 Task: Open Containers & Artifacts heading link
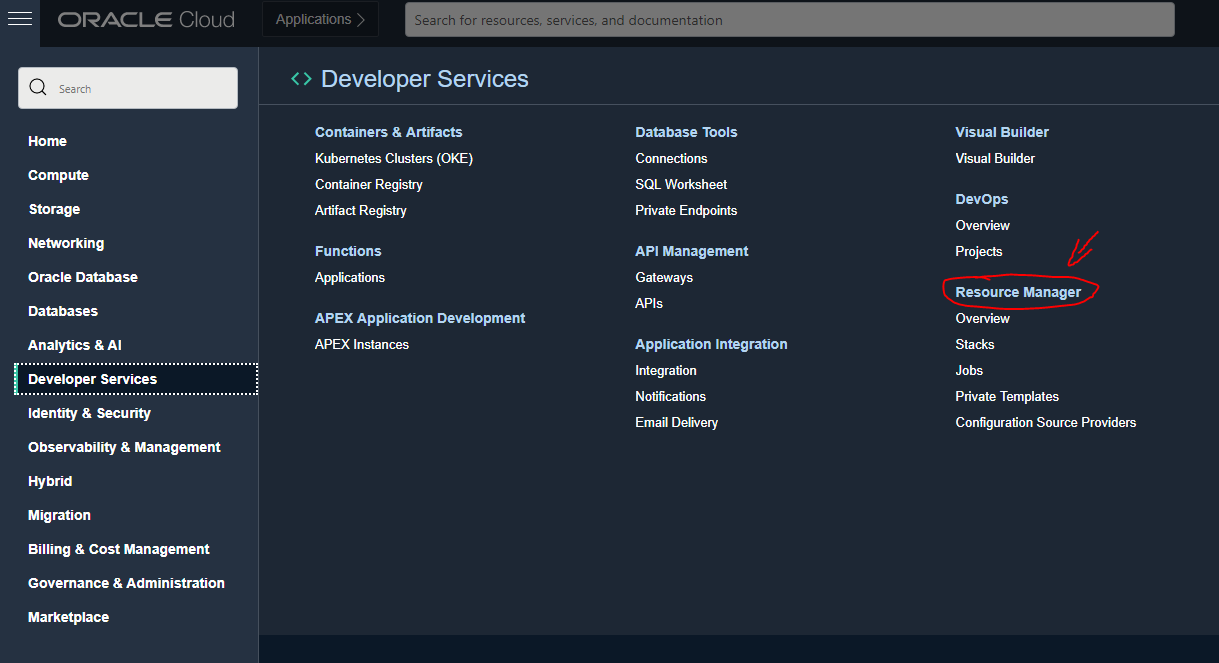coord(389,132)
